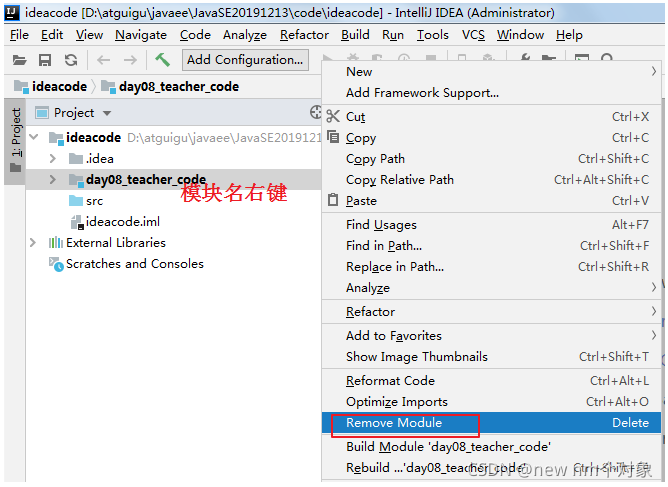Open the Build menu
Viewport: 668px width, 487px height.
tap(355, 35)
